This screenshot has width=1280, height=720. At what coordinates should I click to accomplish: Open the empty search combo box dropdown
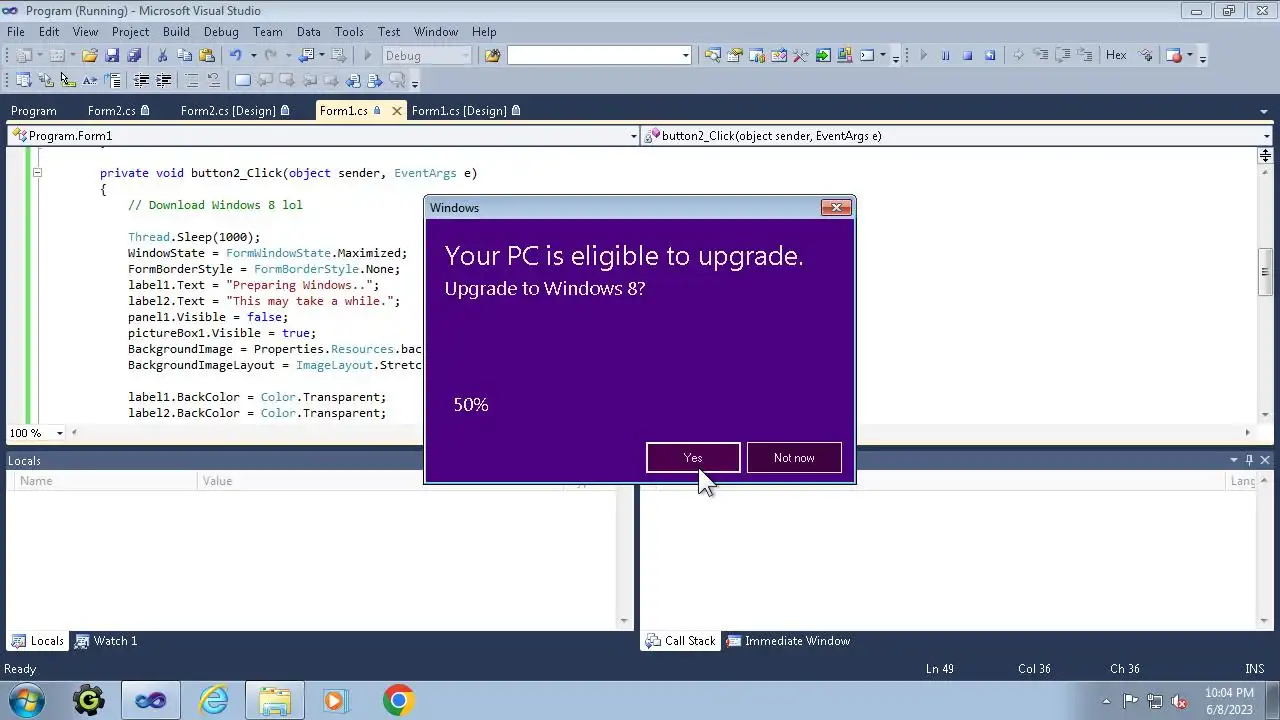click(x=685, y=56)
